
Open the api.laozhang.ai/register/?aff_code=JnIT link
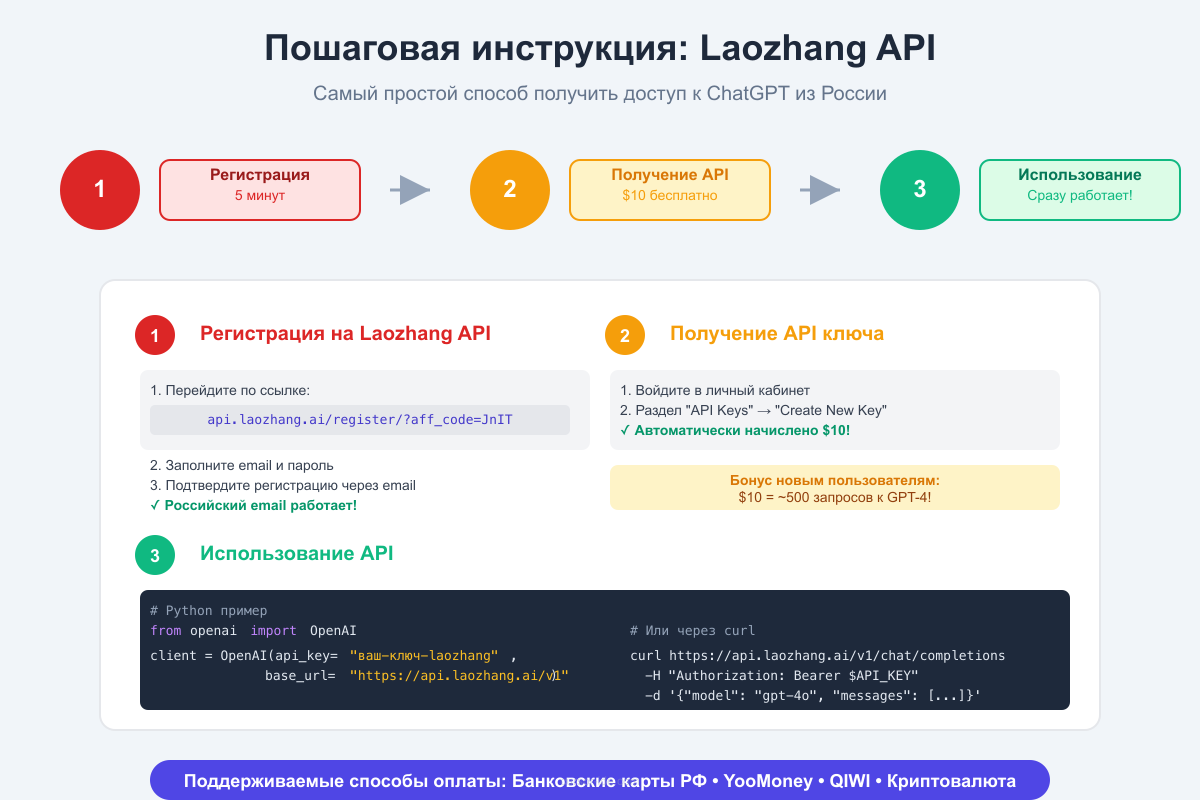point(360,420)
